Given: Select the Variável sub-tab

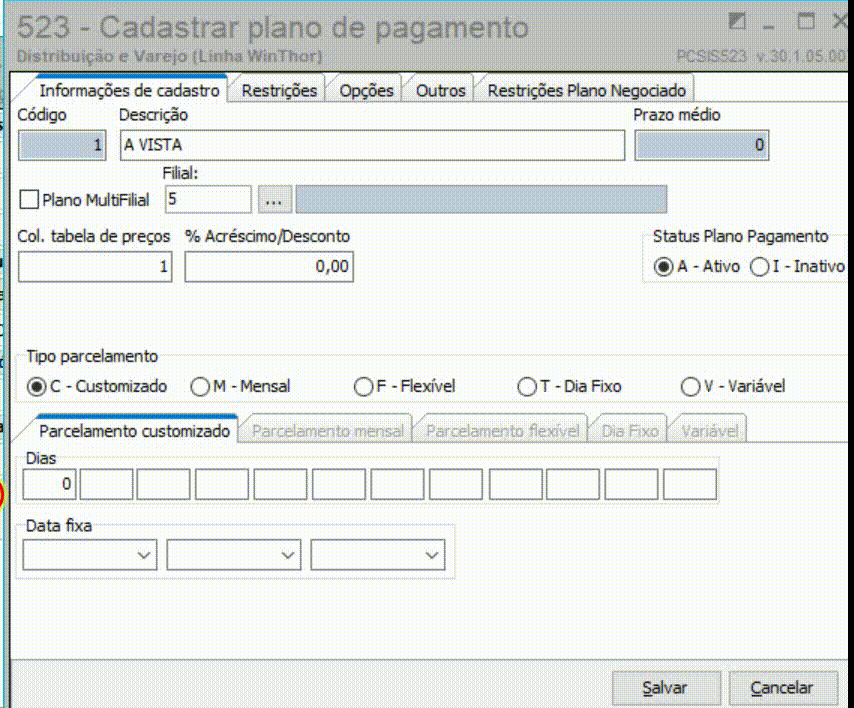Looking at the screenshot, I should tap(709, 431).
